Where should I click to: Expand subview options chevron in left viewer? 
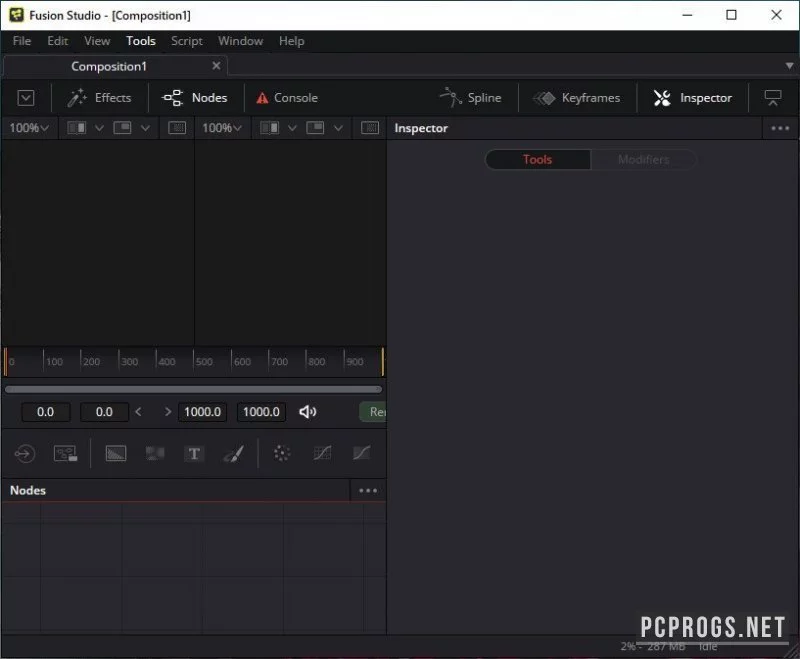[x=145, y=128]
